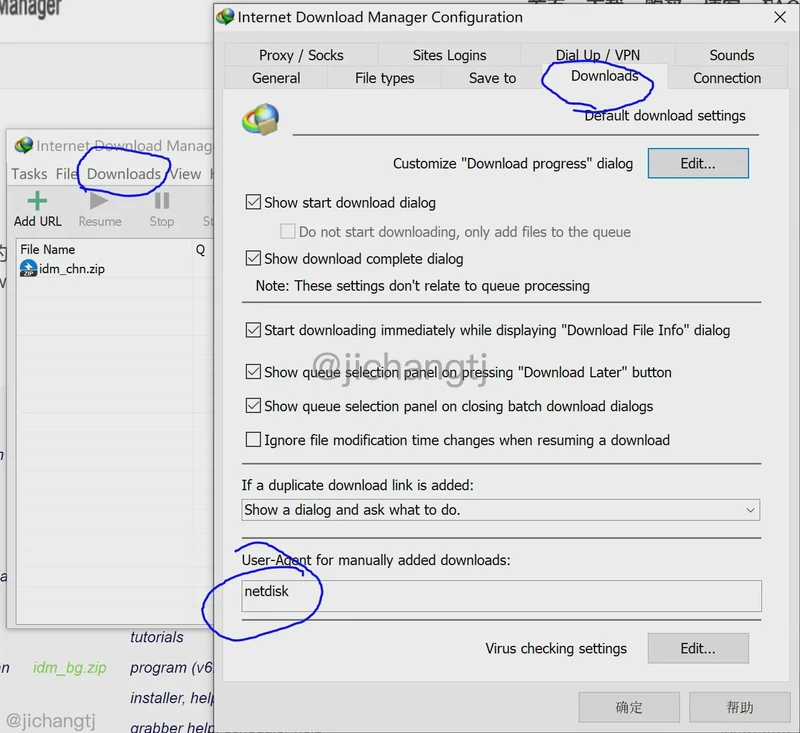This screenshot has width=800, height=733.
Task: Click the Add URL toolbar icon
Action: [x=37, y=203]
